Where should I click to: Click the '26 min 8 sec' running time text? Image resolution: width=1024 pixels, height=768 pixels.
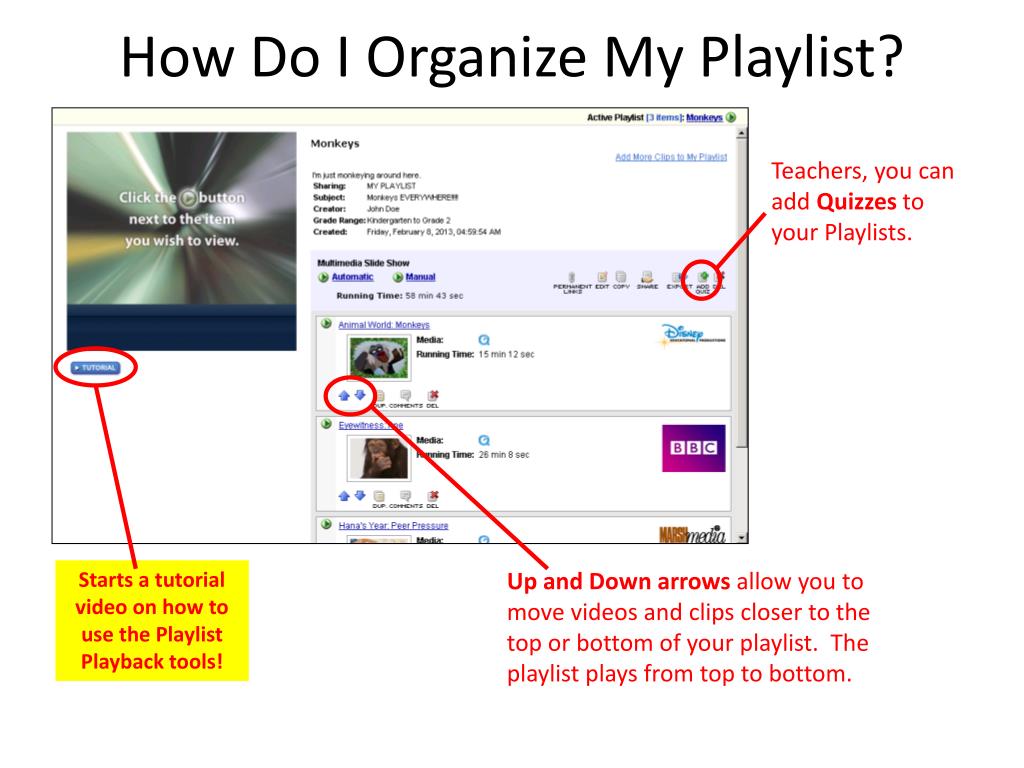[504, 455]
